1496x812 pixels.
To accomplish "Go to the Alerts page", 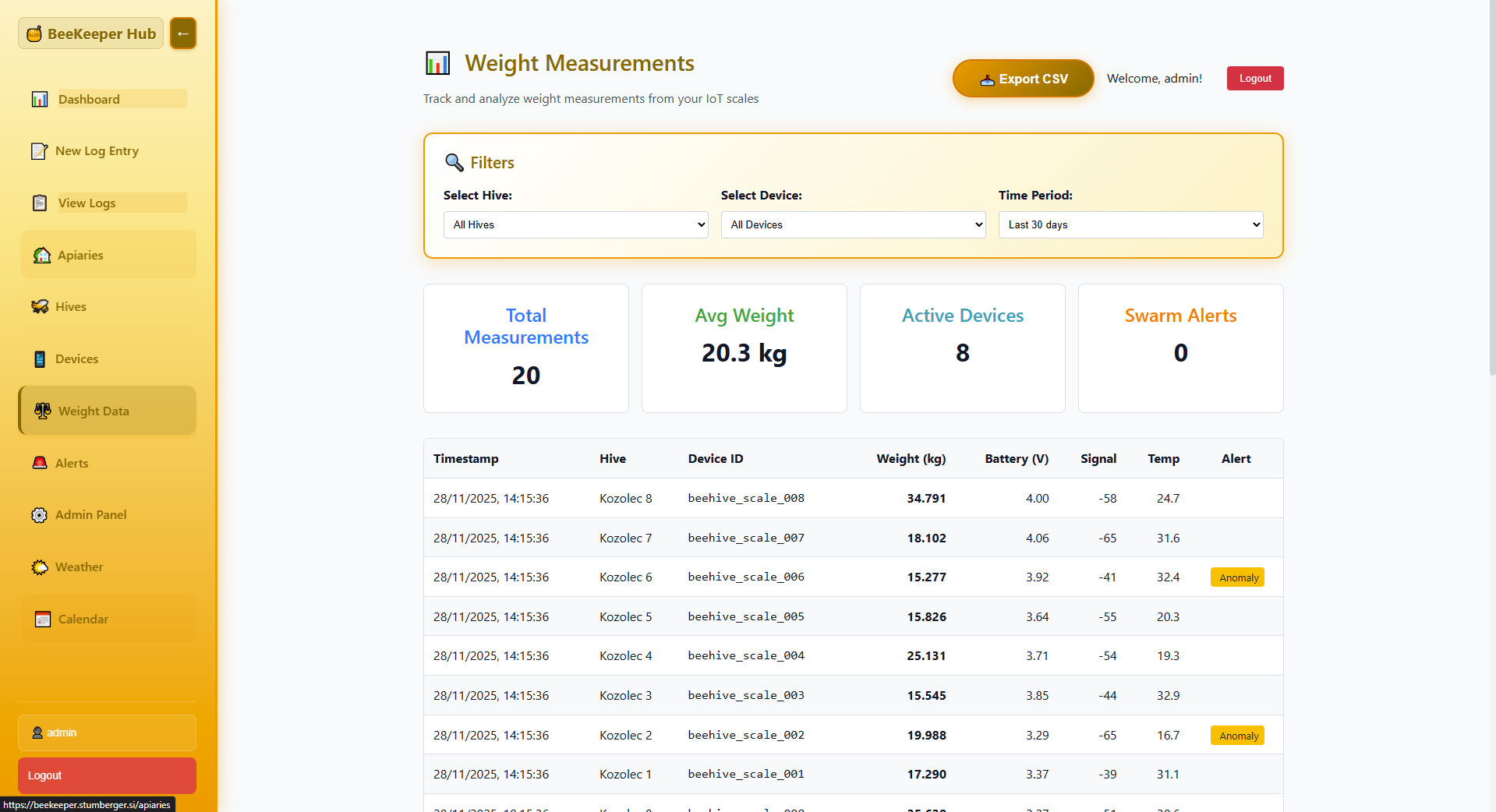I will 108,463.
